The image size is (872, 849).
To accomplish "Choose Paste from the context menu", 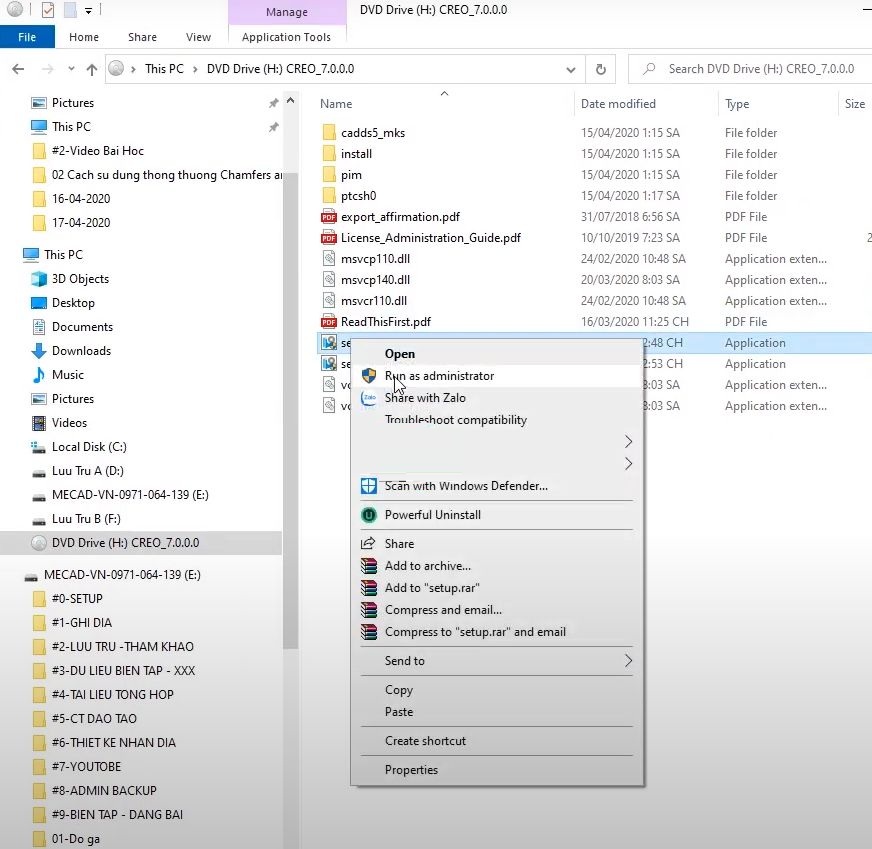I will coord(497,712).
